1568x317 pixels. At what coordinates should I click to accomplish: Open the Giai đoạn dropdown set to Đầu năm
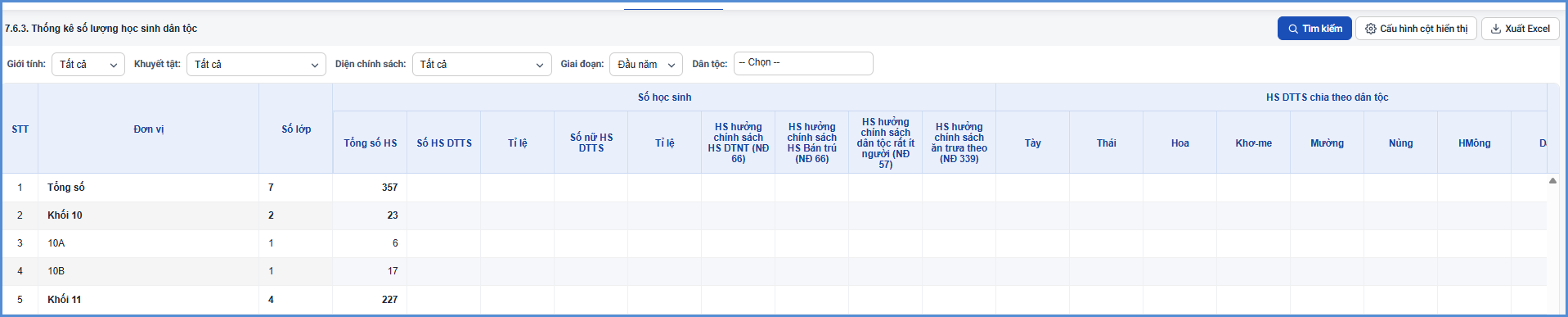click(x=646, y=64)
